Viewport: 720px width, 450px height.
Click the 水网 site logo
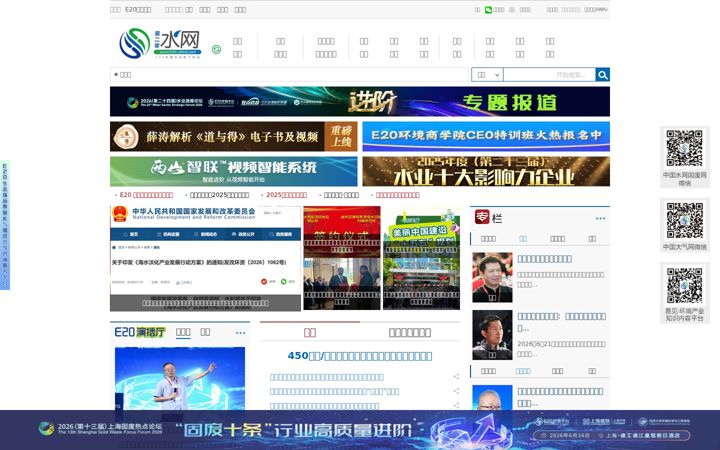click(160, 44)
